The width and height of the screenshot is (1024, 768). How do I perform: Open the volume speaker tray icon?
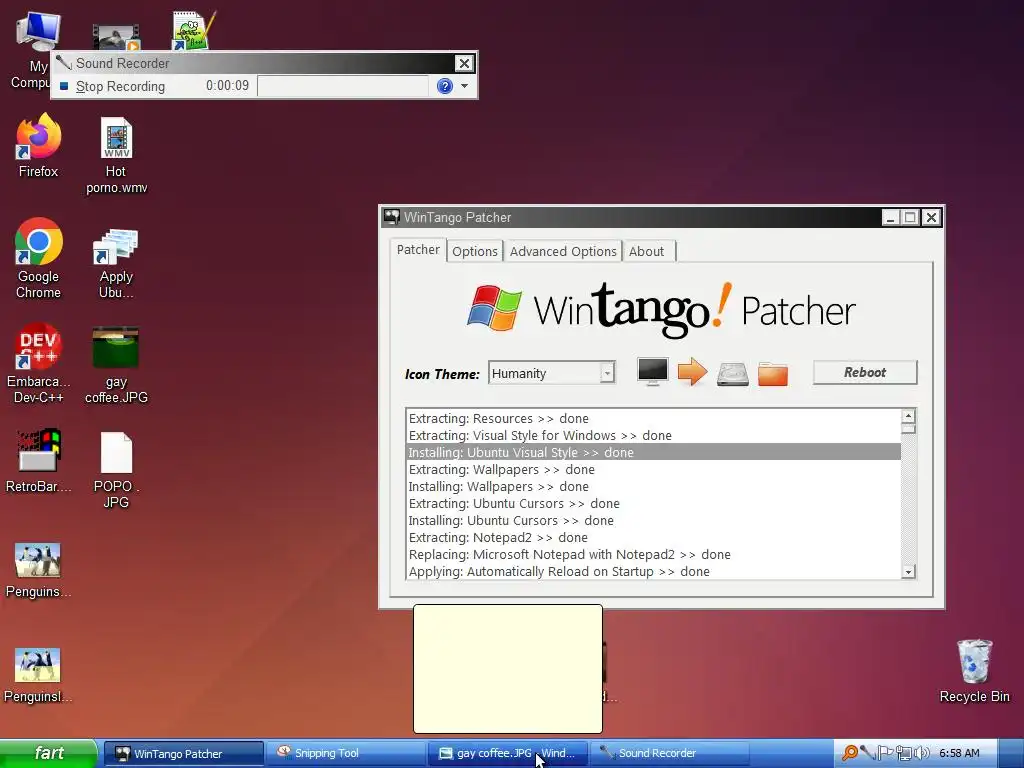(921, 753)
